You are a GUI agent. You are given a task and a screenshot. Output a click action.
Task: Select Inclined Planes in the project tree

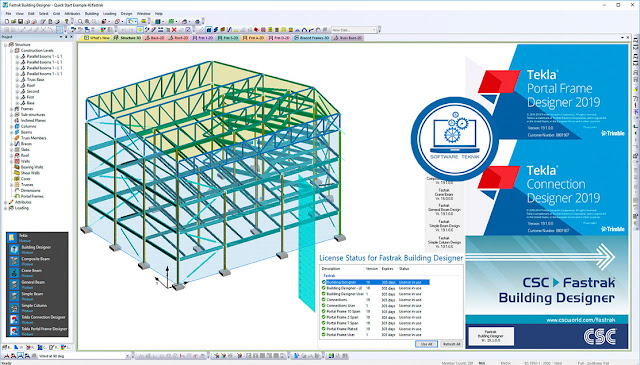point(33,120)
